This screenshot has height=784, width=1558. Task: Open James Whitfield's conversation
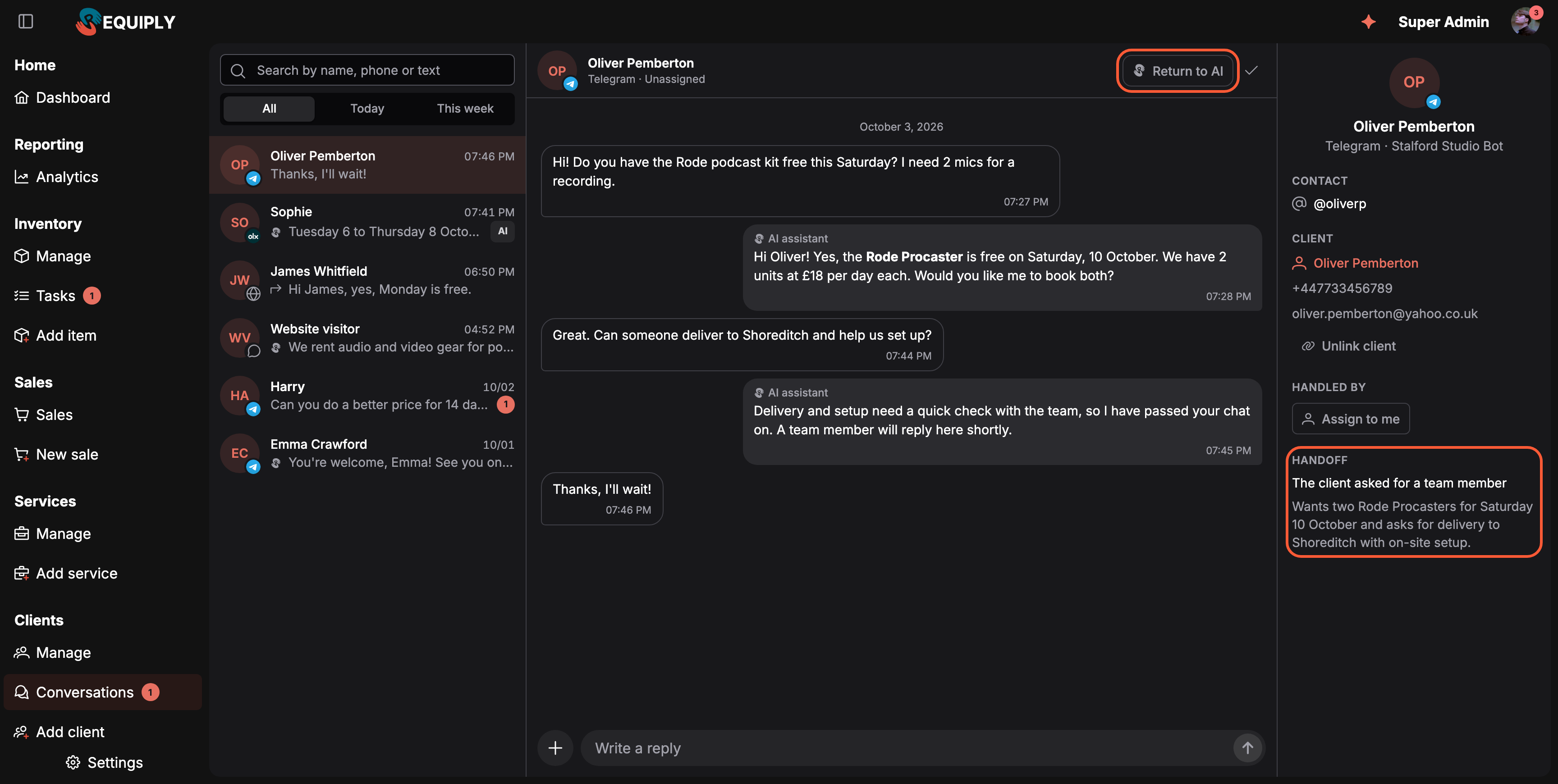click(367, 280)
